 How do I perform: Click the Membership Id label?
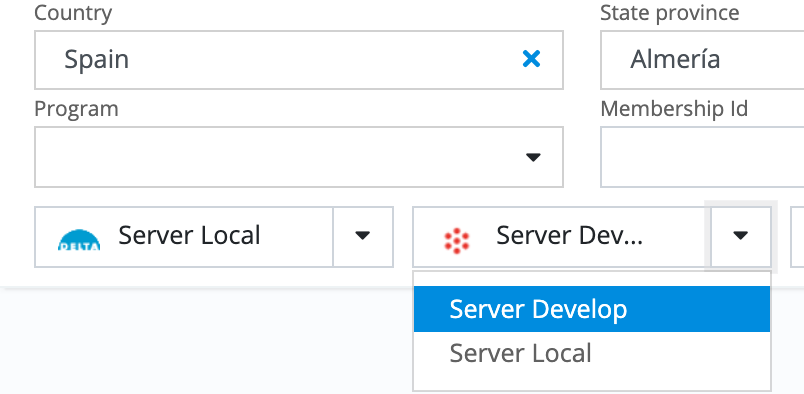674,109
